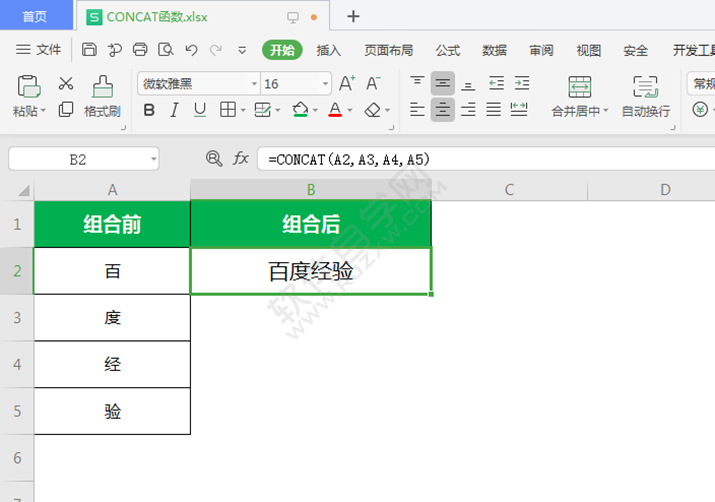Click the Distributed alignment icon
Image resolution: width=715 pixels, height=502 pixels.
519,109
